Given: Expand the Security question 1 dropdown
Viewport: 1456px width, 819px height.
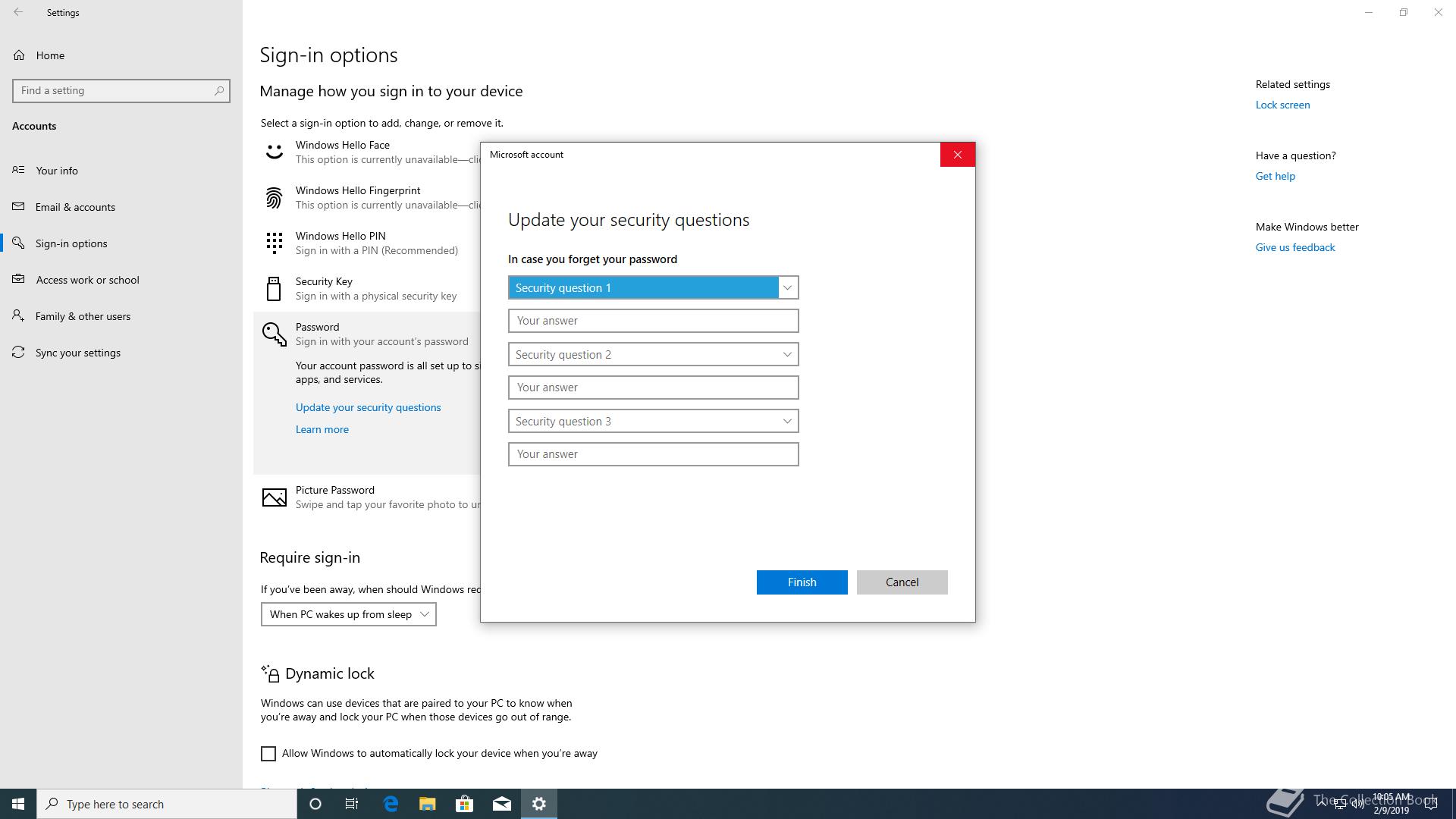Looking at the screenshot, I should point(653,287).
